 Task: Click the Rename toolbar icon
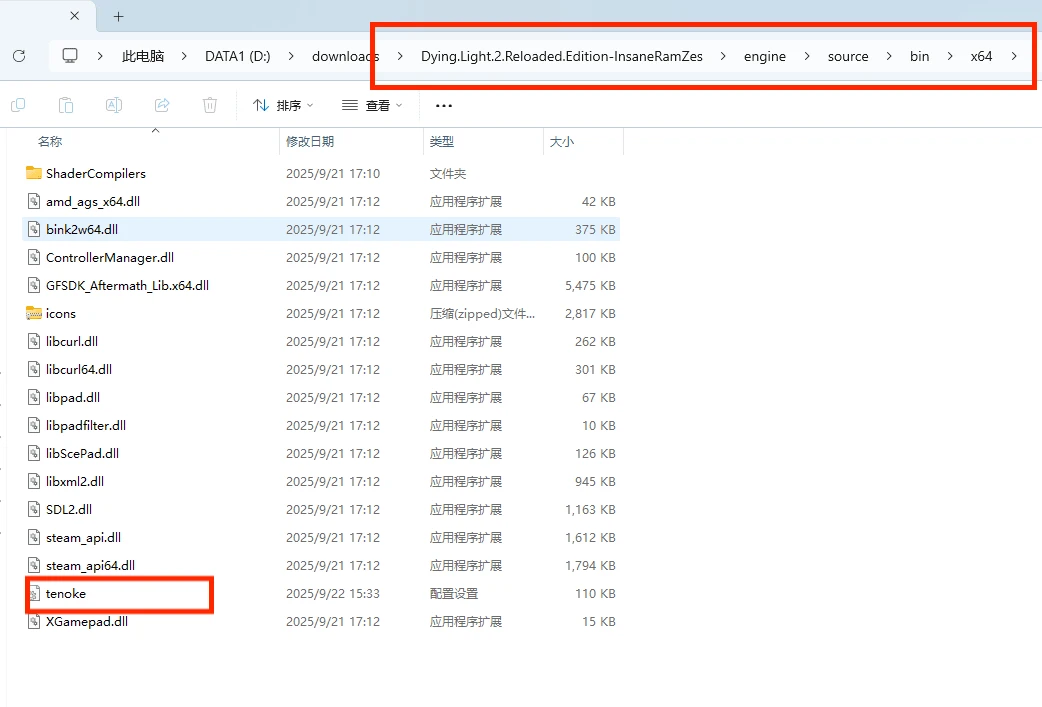click(x=114, y=105)
